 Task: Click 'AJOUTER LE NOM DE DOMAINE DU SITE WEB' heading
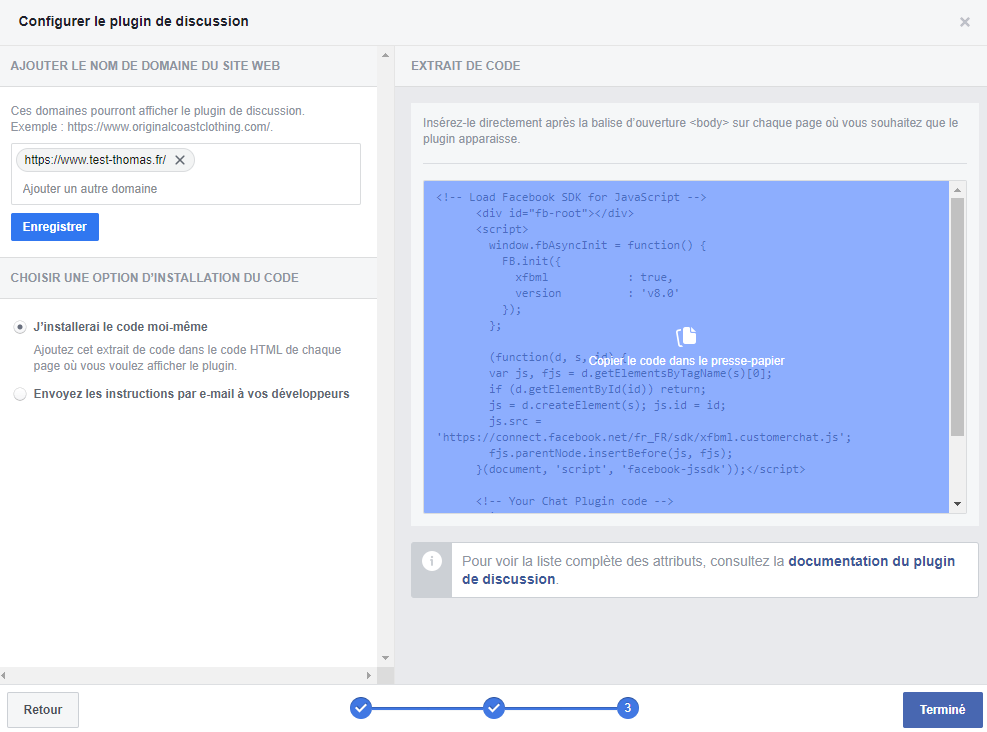pos(145,65)
